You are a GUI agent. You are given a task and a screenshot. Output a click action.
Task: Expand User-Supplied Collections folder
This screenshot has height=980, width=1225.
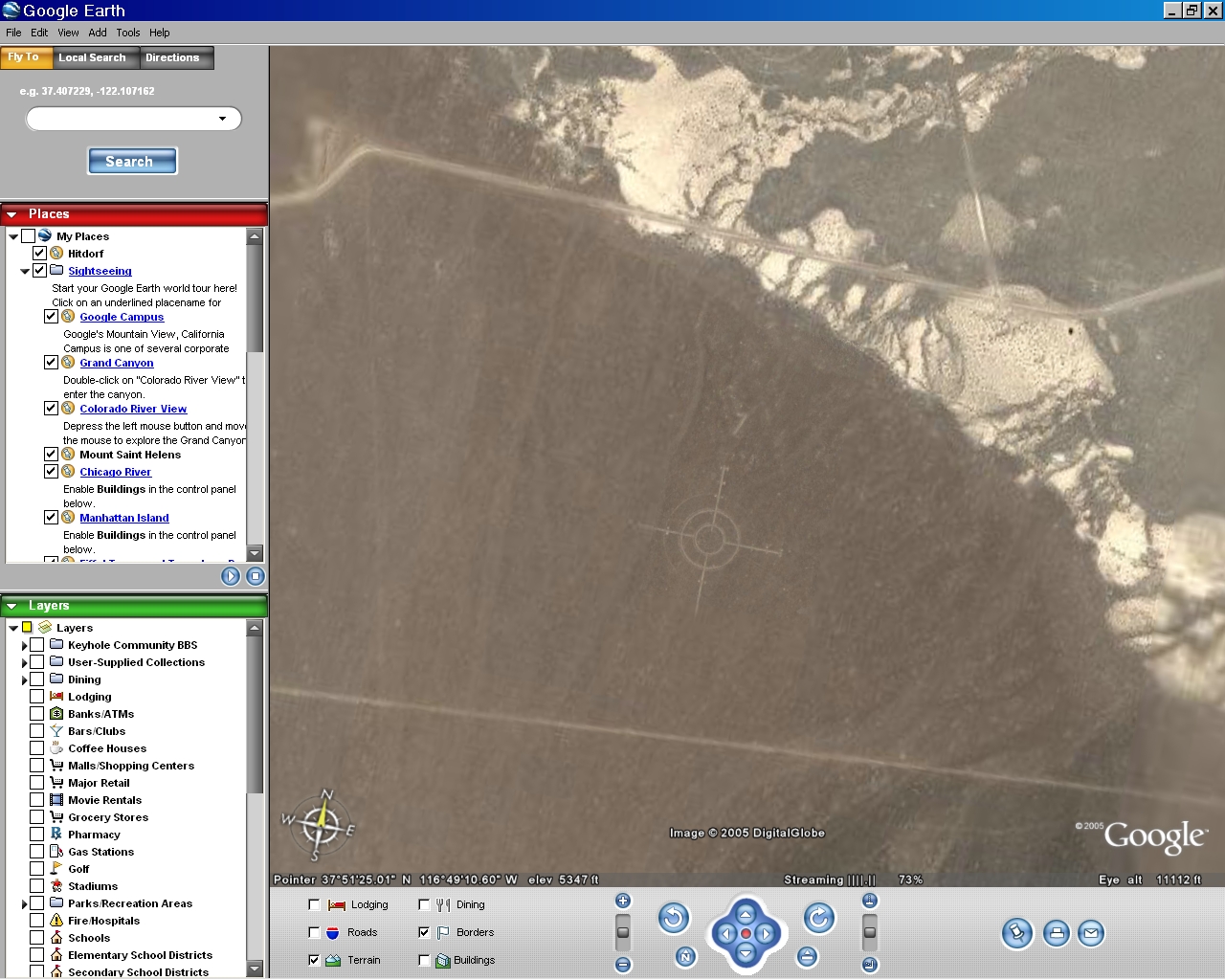click(x=25, y=662)
